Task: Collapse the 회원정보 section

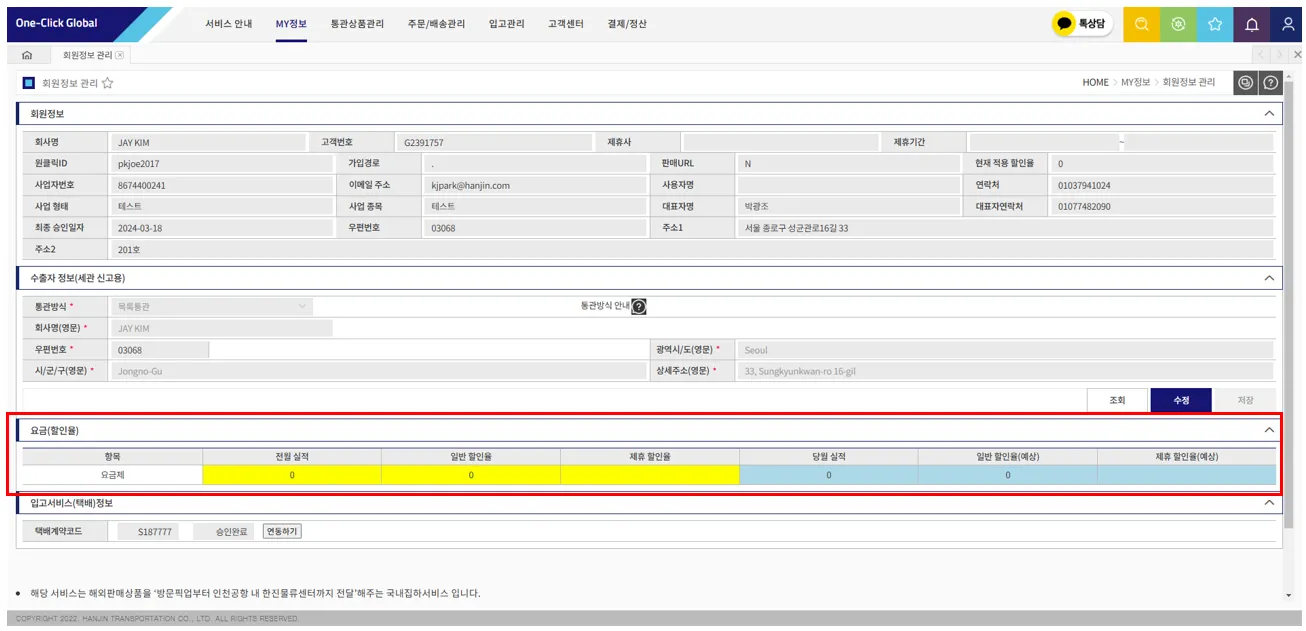Action: click(x=1270, y=114)
